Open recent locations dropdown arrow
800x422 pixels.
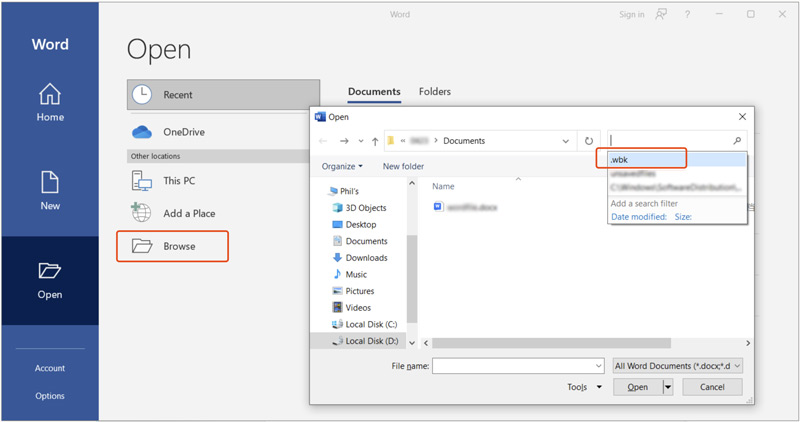point(361,141)
